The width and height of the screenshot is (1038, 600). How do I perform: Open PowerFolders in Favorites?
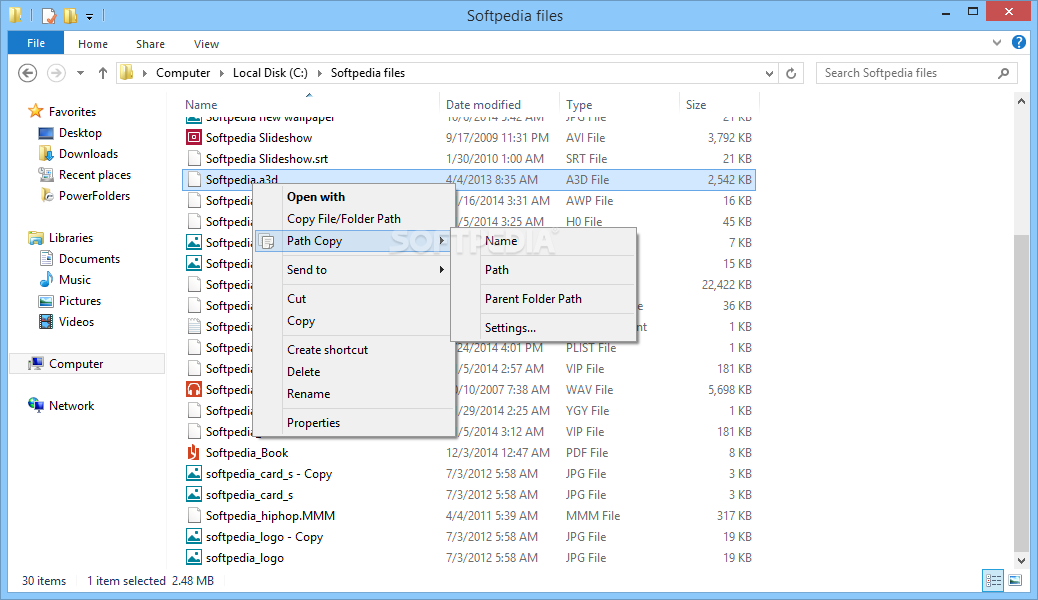[94, 195]
